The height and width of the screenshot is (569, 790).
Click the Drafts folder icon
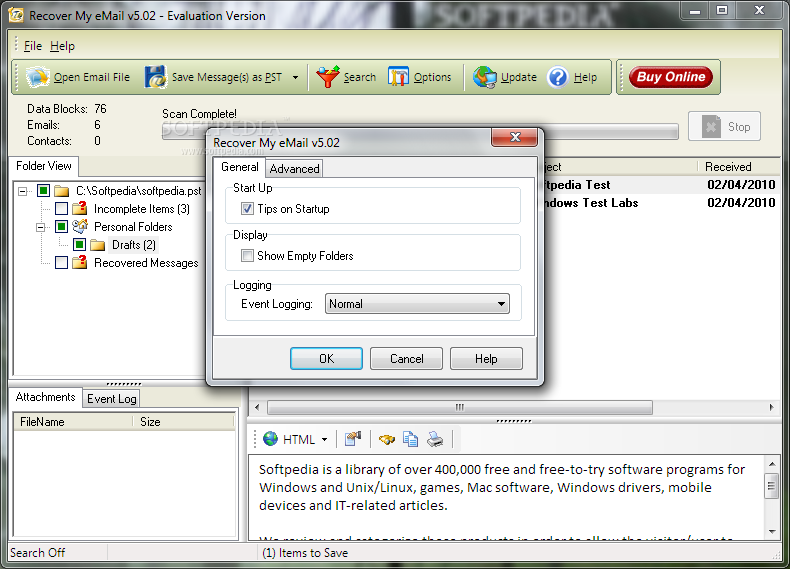pos(98,245)
